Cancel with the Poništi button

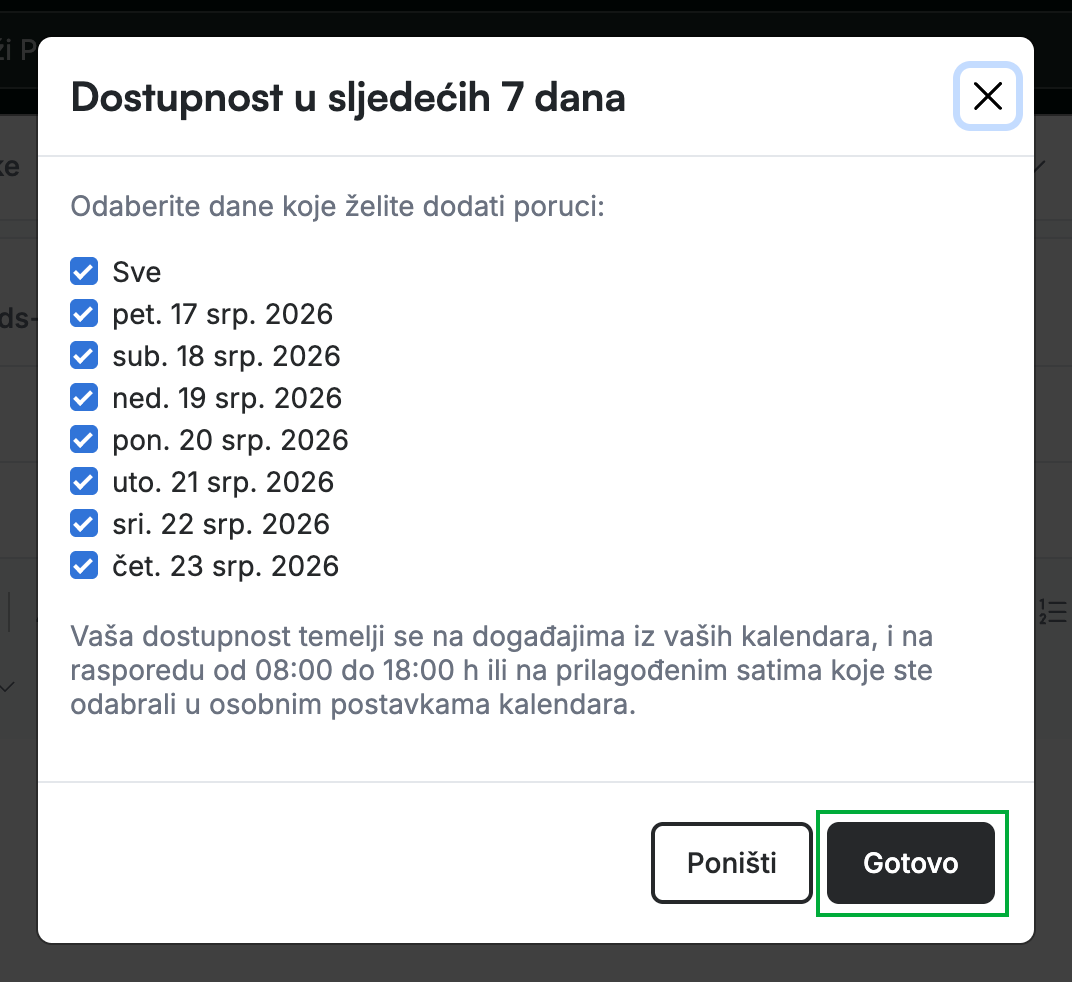tap(732, 863)
